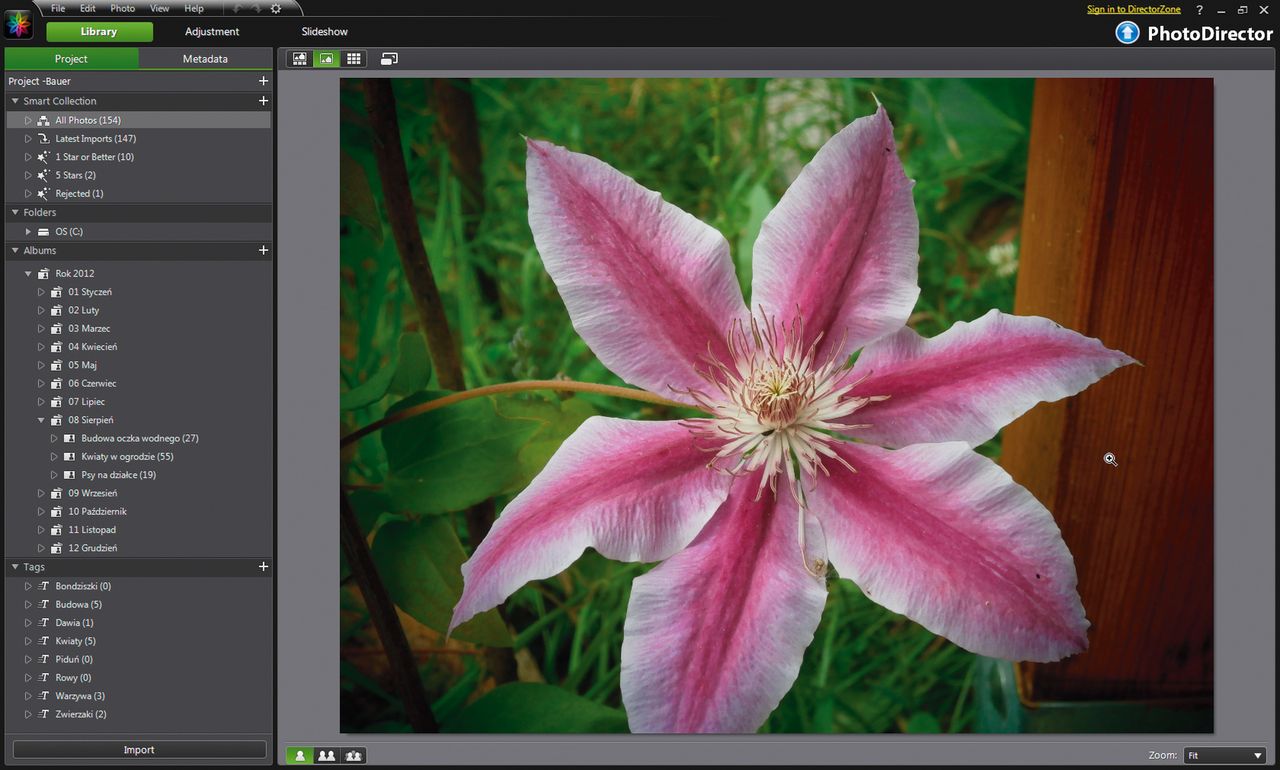The image size is (1280, 770).
Task: Open Psy na działce (19) album
Action: [119, 475]
